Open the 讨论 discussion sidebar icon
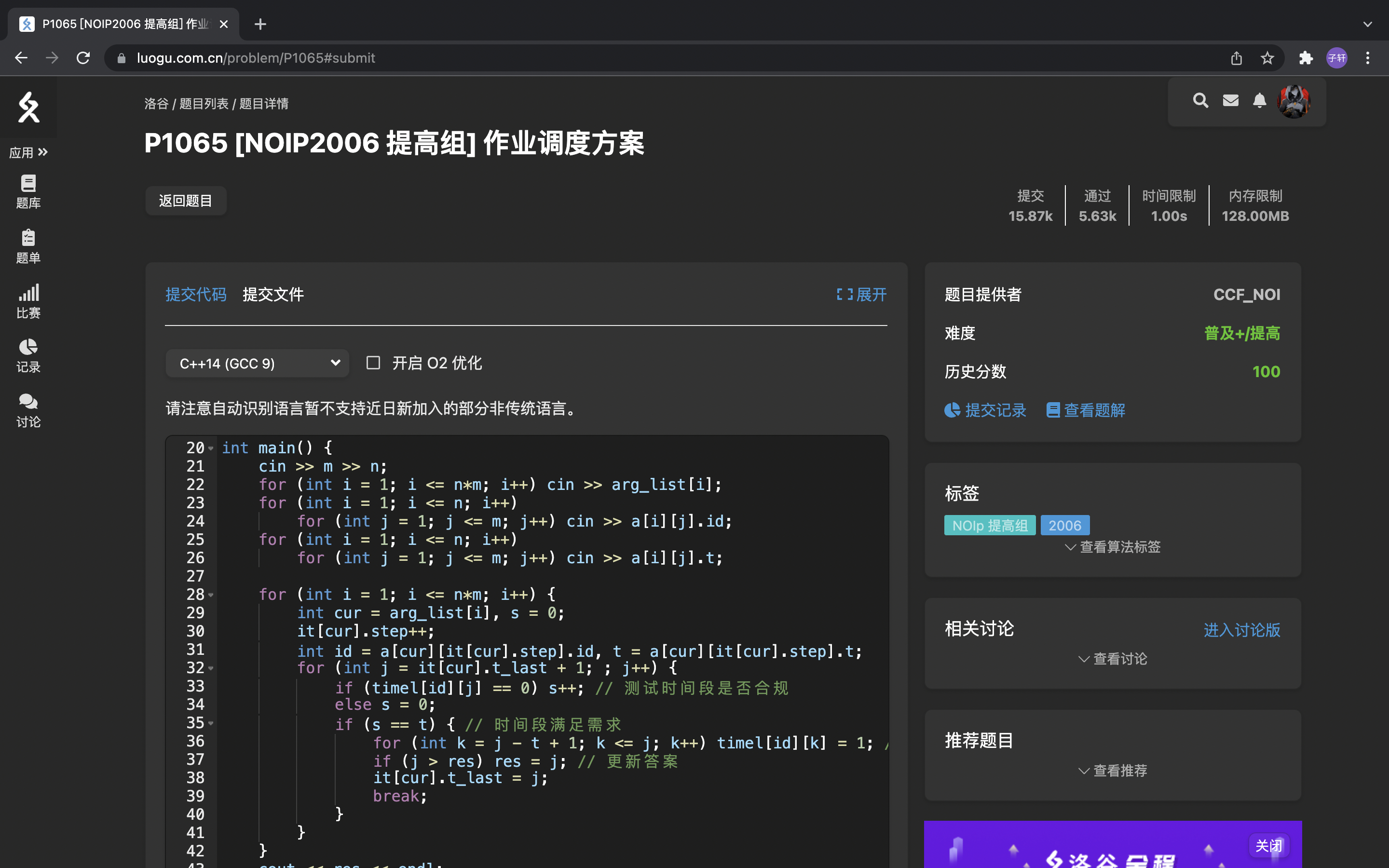Image resolution: width=1389 pixels, height=868 pixels. pyautogui.click(x=28, y=410)
